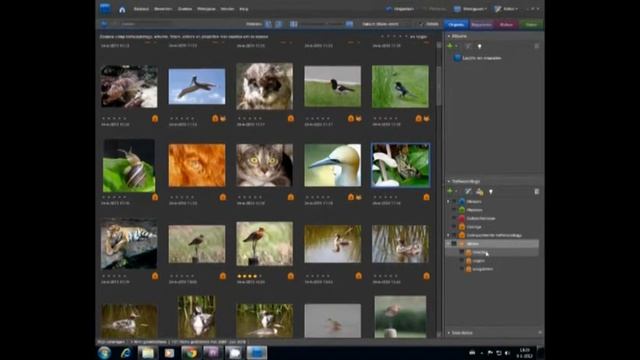Open Windows Explorer folder from the taskbar
The height and width of the screenshot is (360, 640).
click(147, 353)
